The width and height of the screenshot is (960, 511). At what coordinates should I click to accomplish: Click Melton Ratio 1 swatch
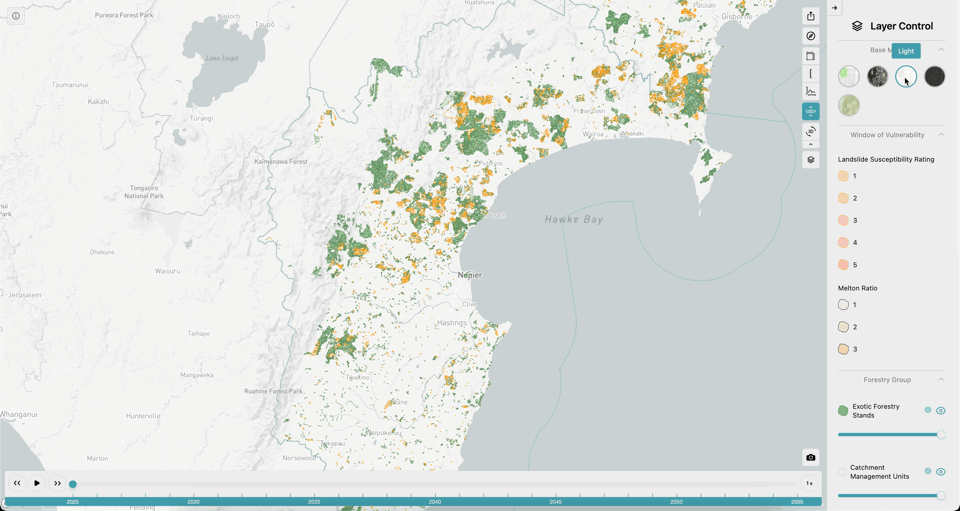click(843, 305)
